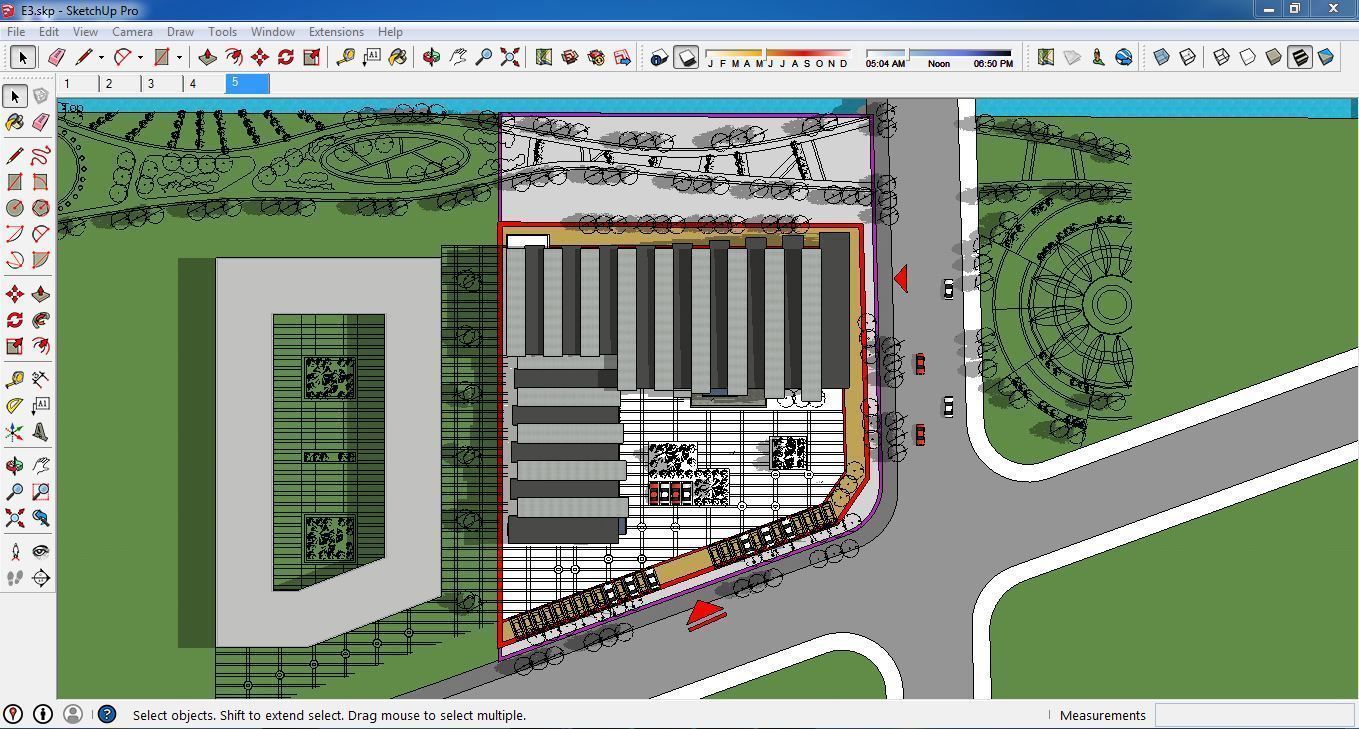The height and width of the screenshot is (729, 1359).
Task: Select the Dimension tool in left panel
Action: point(40,380)
